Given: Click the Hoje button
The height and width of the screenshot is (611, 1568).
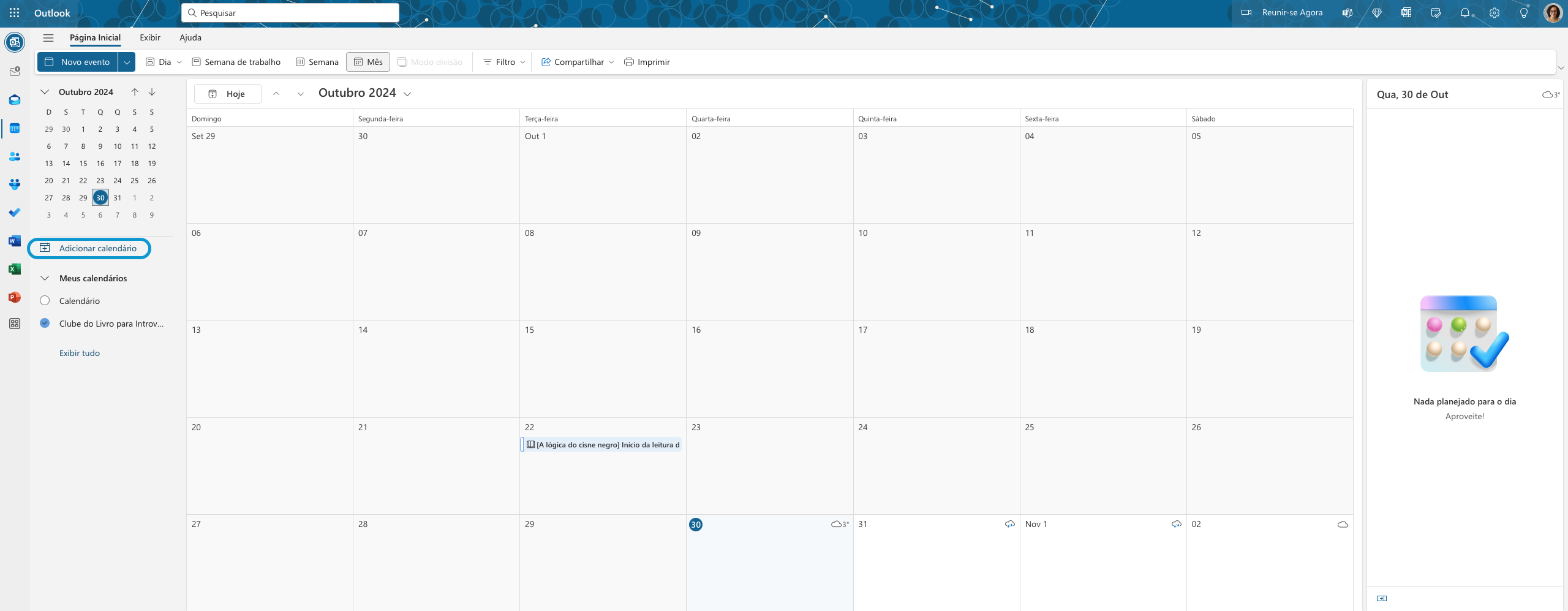Looking at the screenshot, I should [x=227, y=93].
